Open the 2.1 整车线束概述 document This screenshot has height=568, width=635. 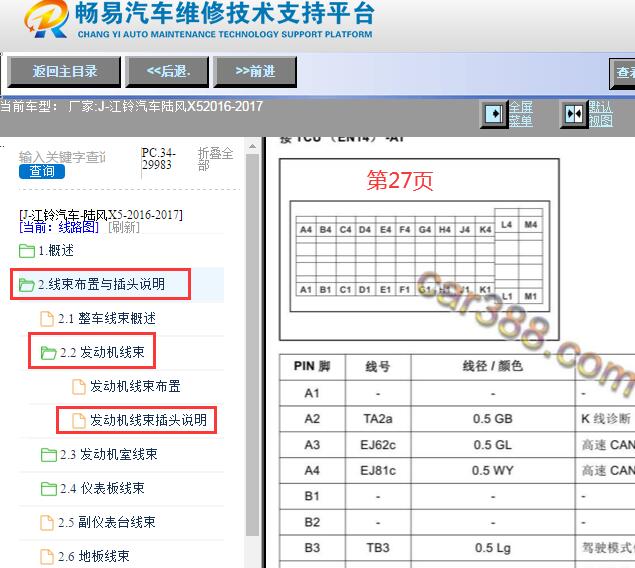107,319
